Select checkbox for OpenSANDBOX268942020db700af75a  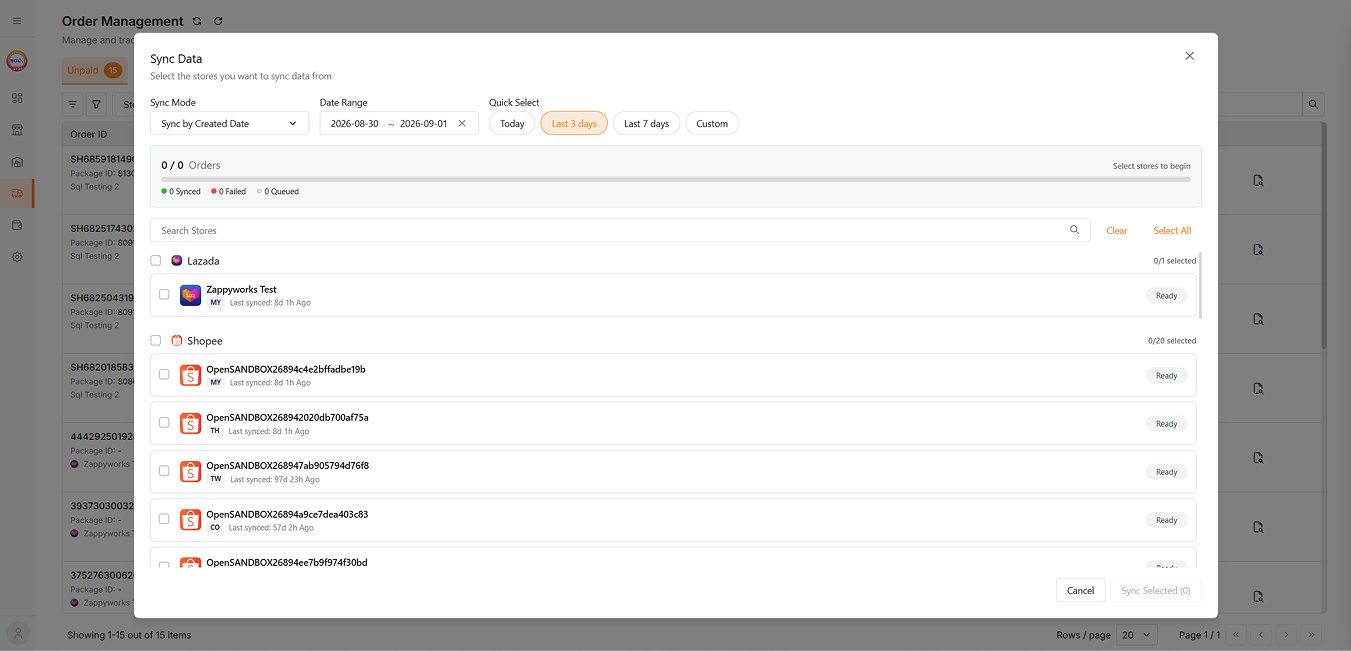tap(164, 423)
